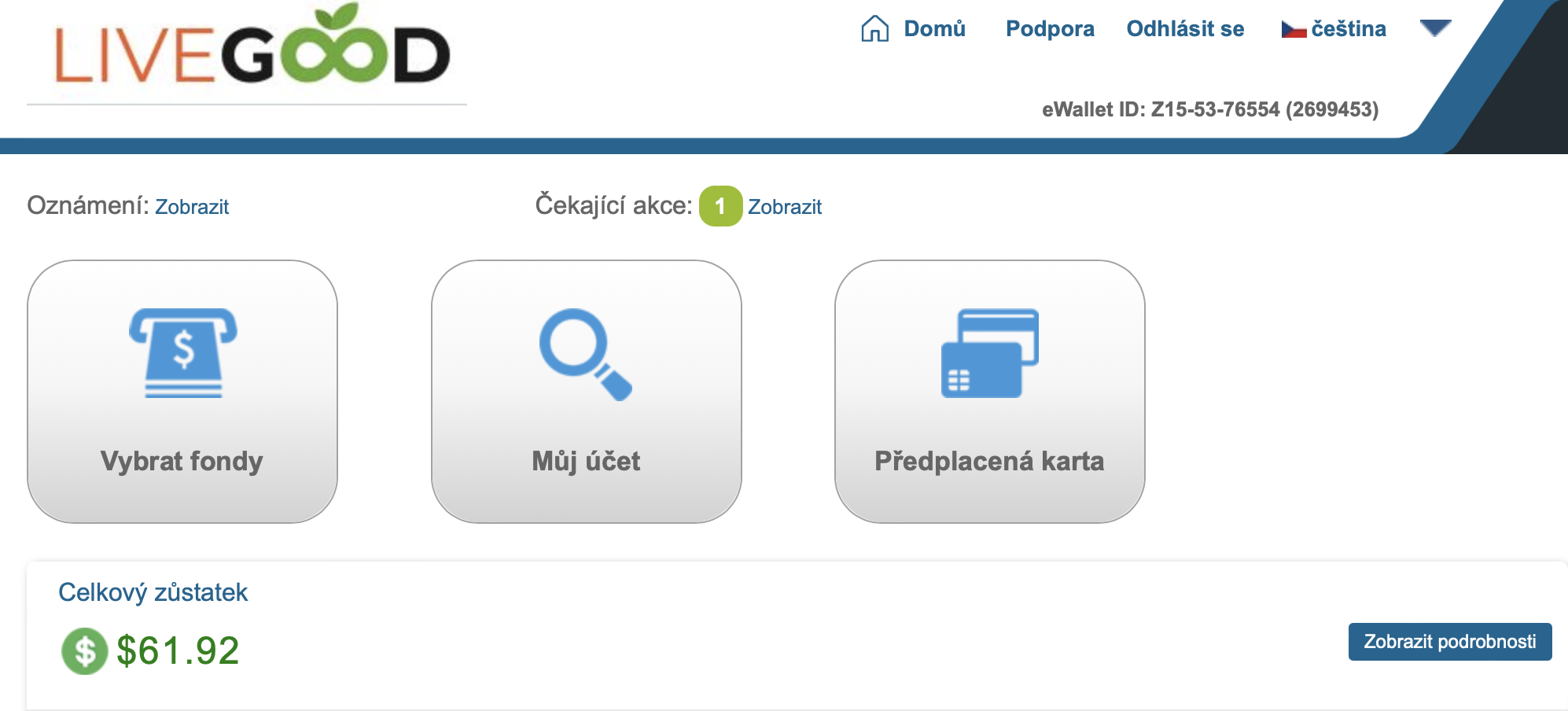Image resolution: width=1568 pixels, height=711 pixels.
Task: Select the čeština language label
Action: coord(1349,29)
